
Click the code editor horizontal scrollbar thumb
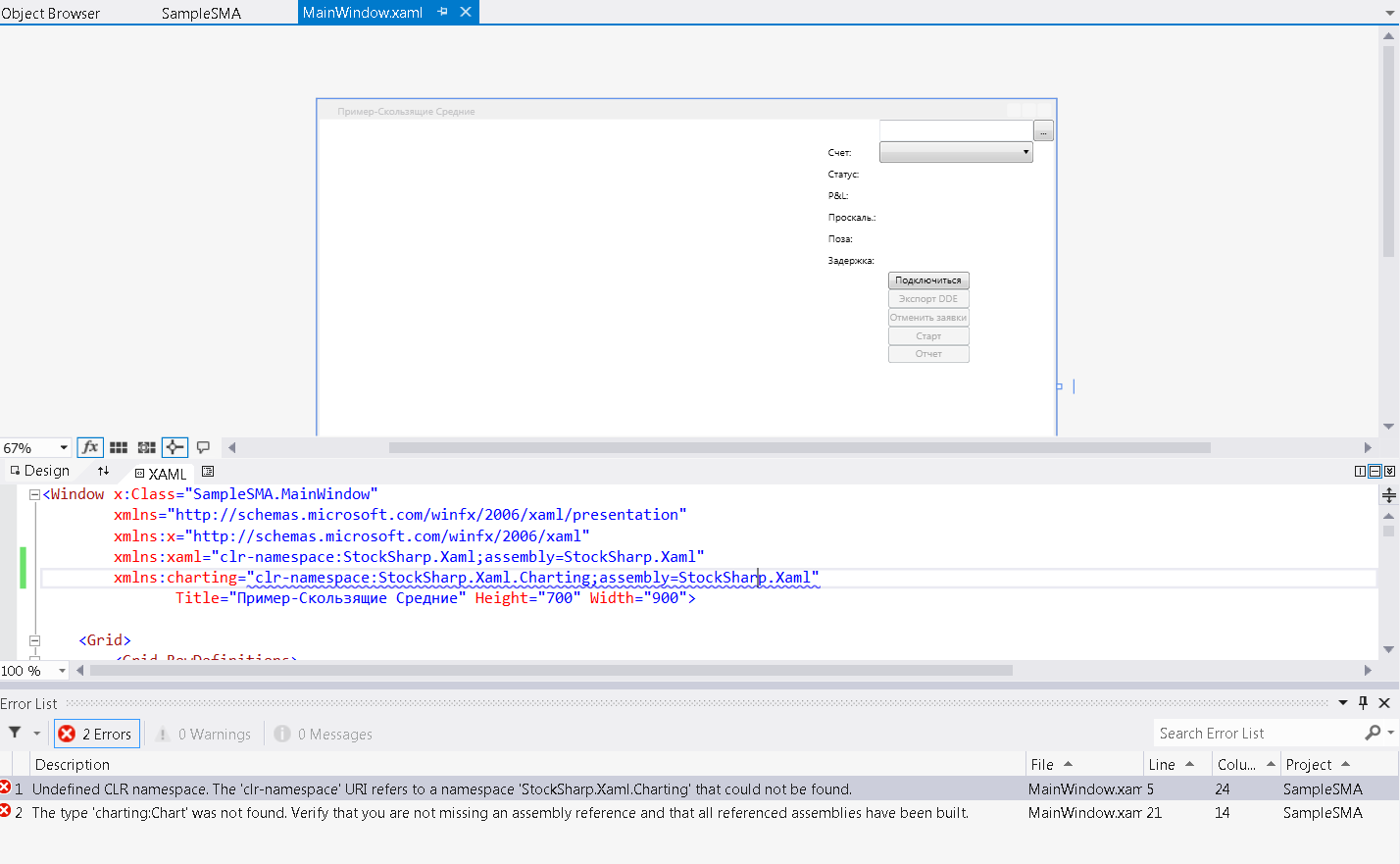click(551, 671)
